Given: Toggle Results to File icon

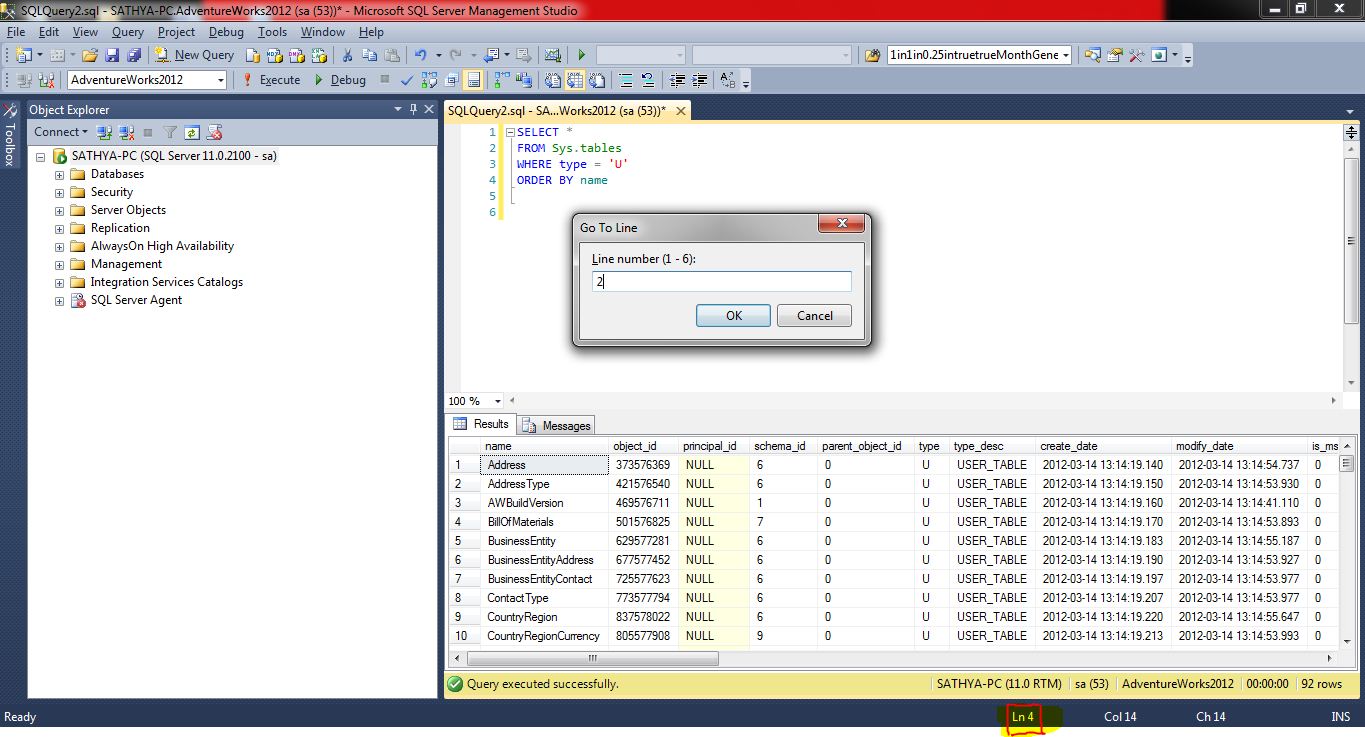Looking at the screenshot, I should (597, 80).
